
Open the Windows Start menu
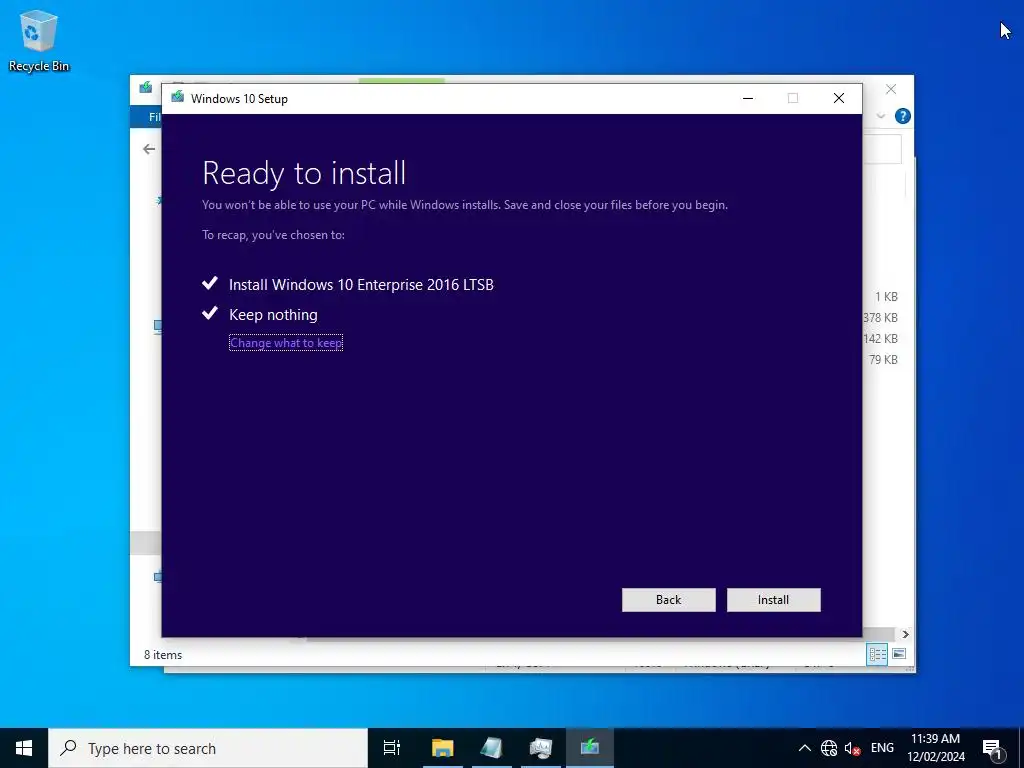tap(24, 748)
